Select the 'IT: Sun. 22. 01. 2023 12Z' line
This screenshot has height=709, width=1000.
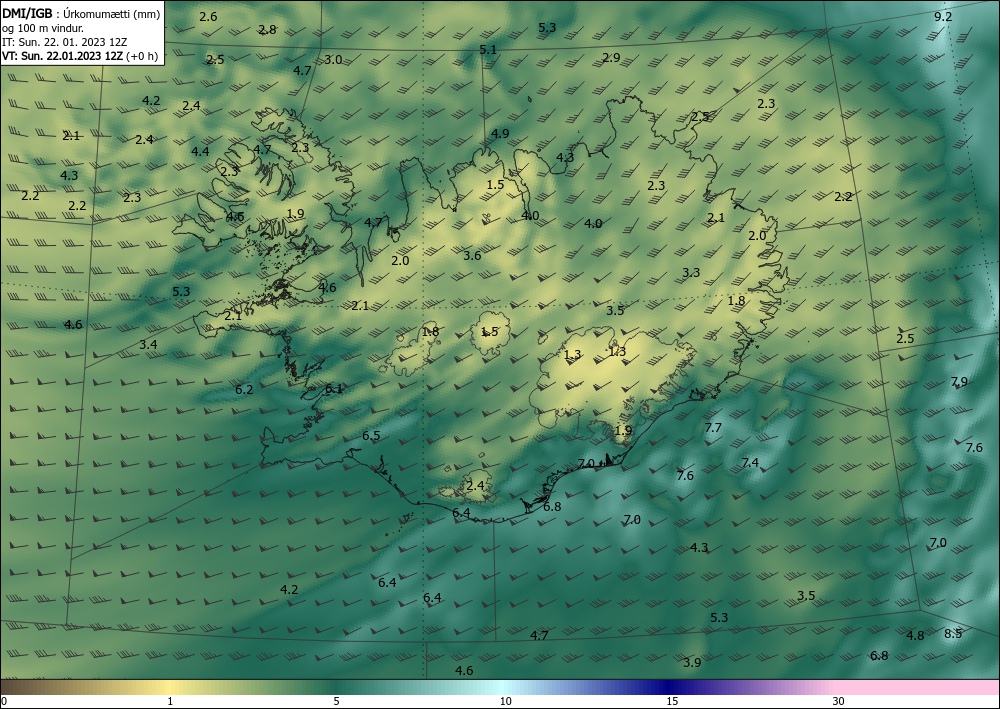click(64, 42)
